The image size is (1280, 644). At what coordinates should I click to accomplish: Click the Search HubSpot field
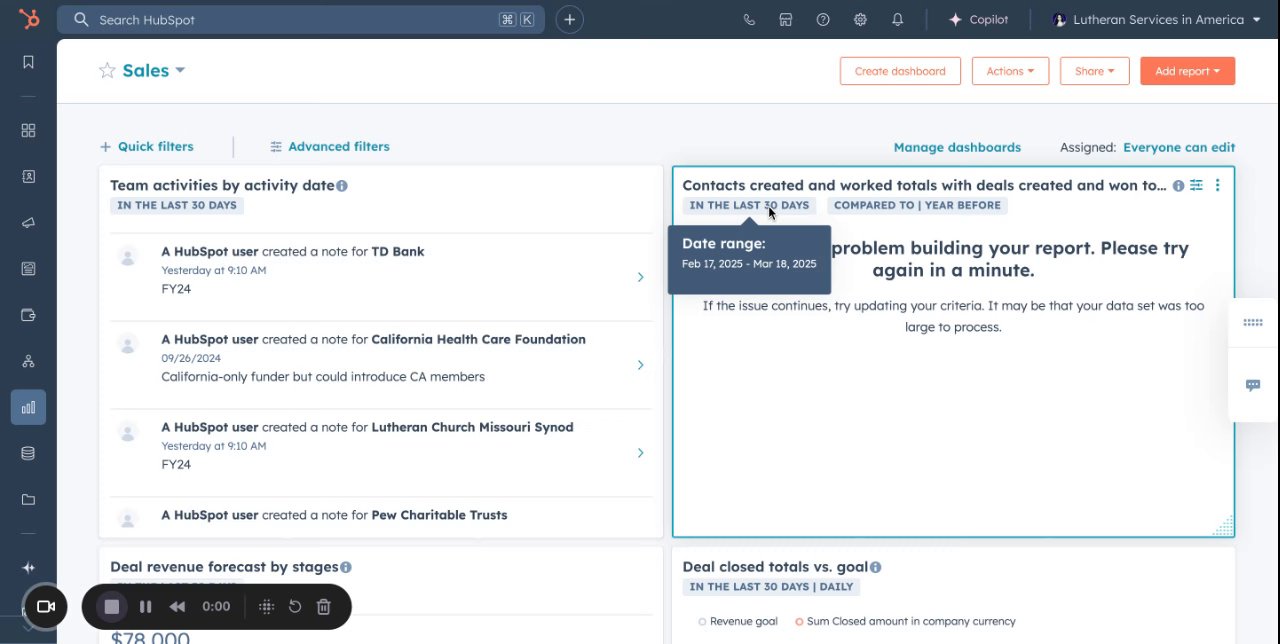[x=290, y=20]
